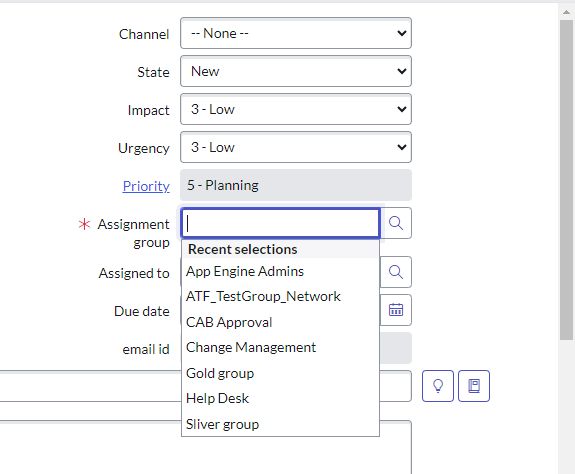Click the vertical scrollbar thumb
The height and width of the screenshot is (474, 575).
(x=566, y=180)
